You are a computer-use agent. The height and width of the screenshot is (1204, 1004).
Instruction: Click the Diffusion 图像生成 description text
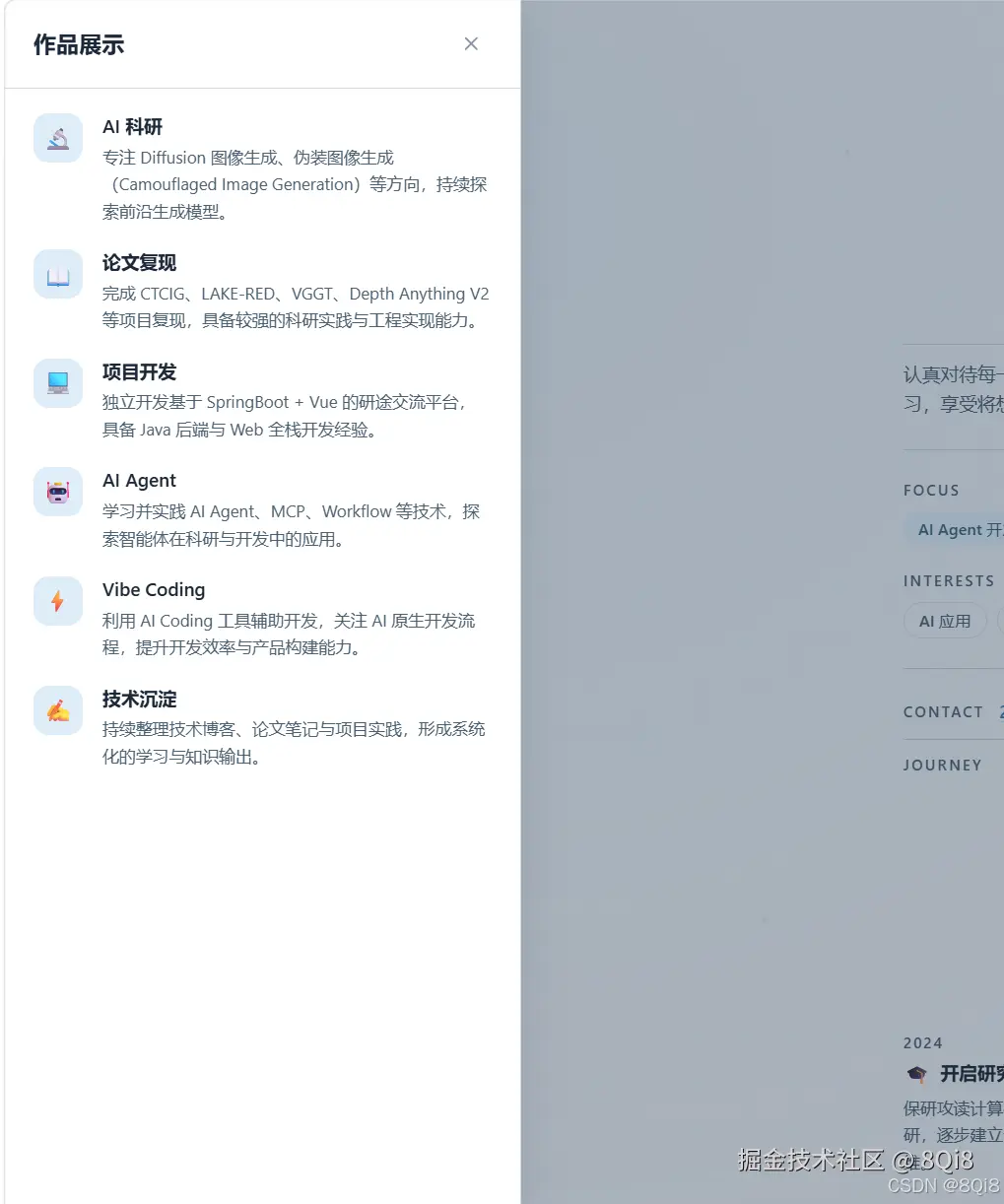(x=296, y=184)
